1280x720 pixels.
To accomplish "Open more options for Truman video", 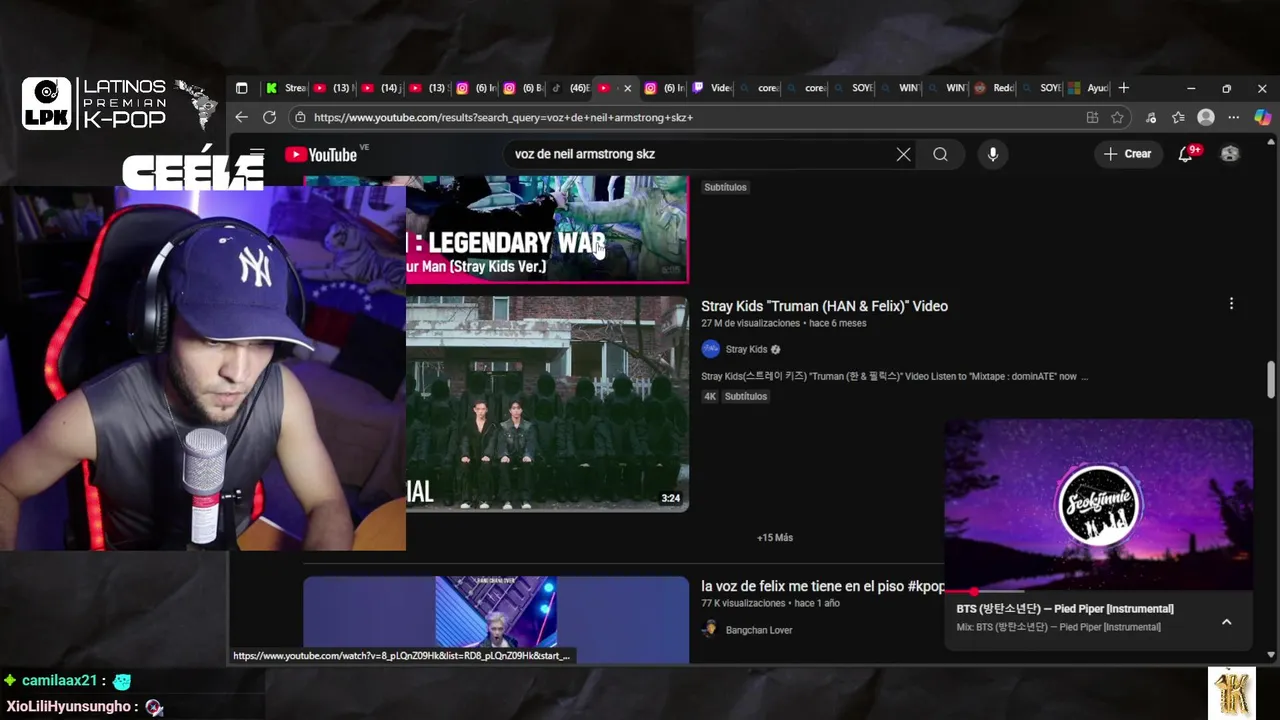I will 1231,303.
